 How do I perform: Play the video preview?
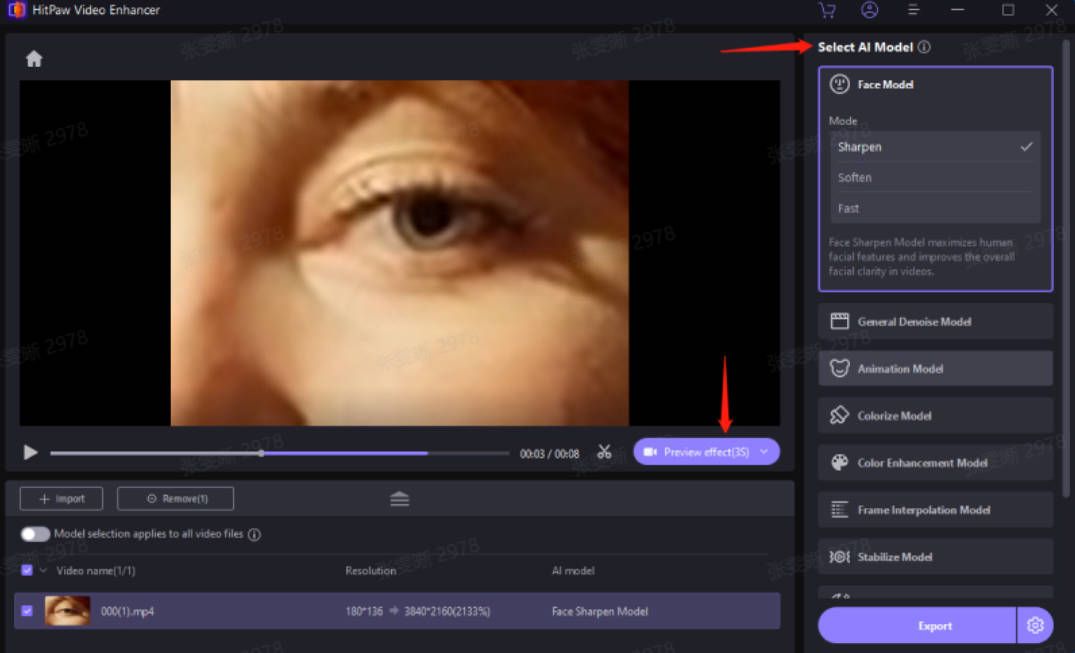tap(30, 452)
